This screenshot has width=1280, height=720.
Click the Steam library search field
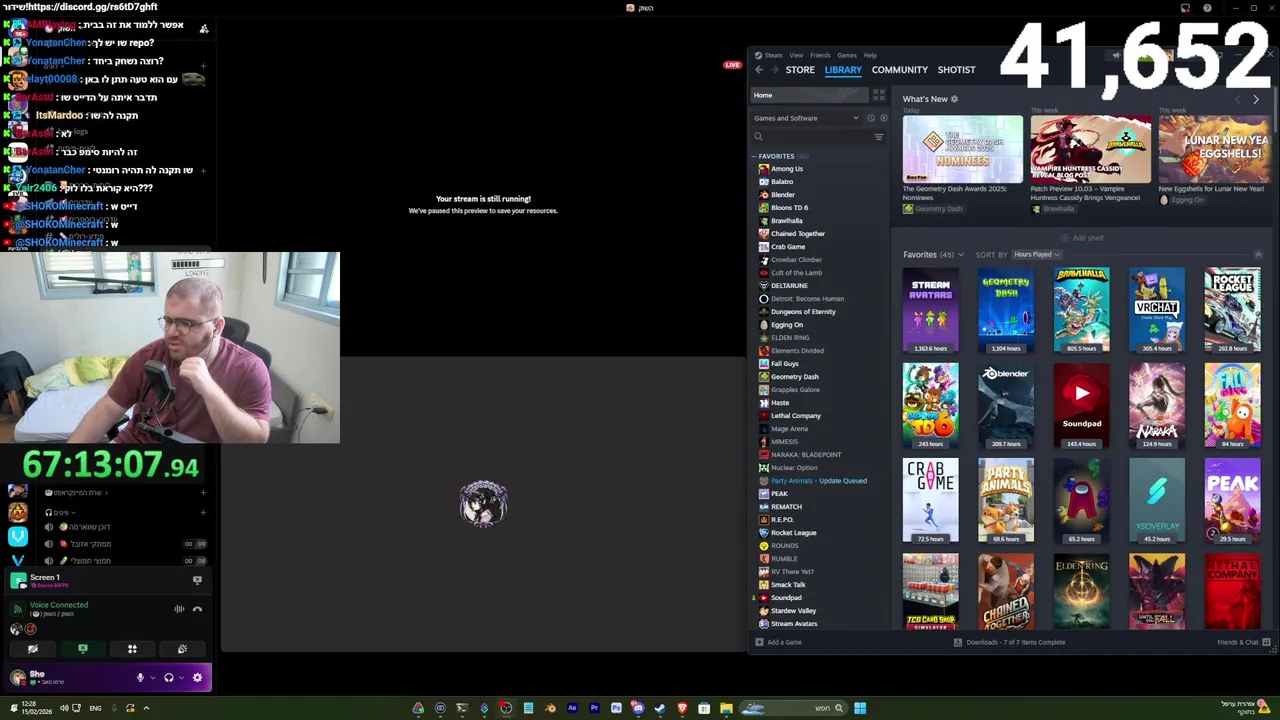[x=812, y=137]
